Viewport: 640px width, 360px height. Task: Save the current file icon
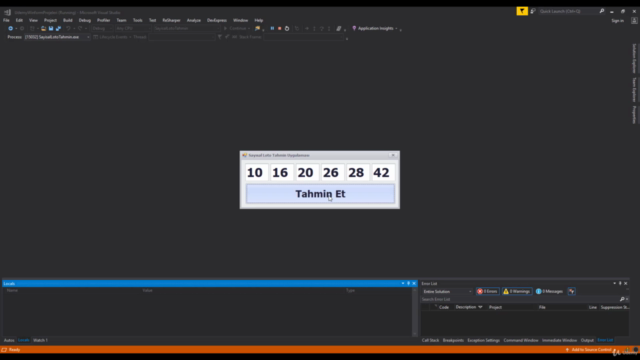tap(51, 29)
